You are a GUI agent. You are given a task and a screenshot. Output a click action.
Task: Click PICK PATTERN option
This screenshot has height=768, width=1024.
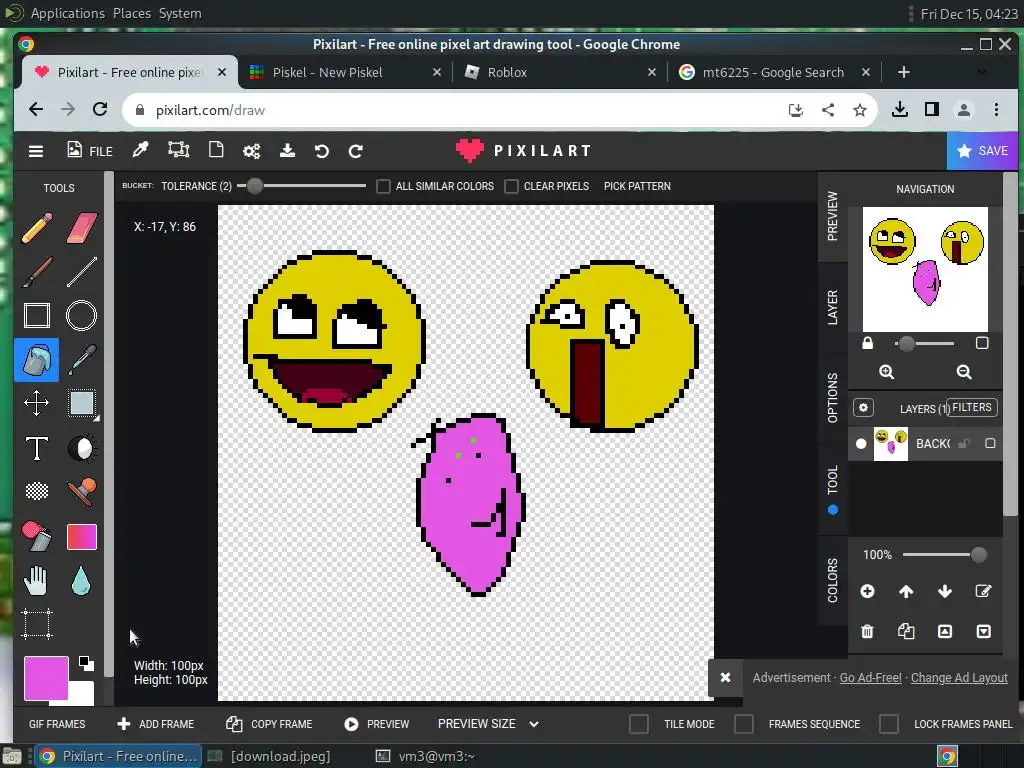click(x=637, y=186)
